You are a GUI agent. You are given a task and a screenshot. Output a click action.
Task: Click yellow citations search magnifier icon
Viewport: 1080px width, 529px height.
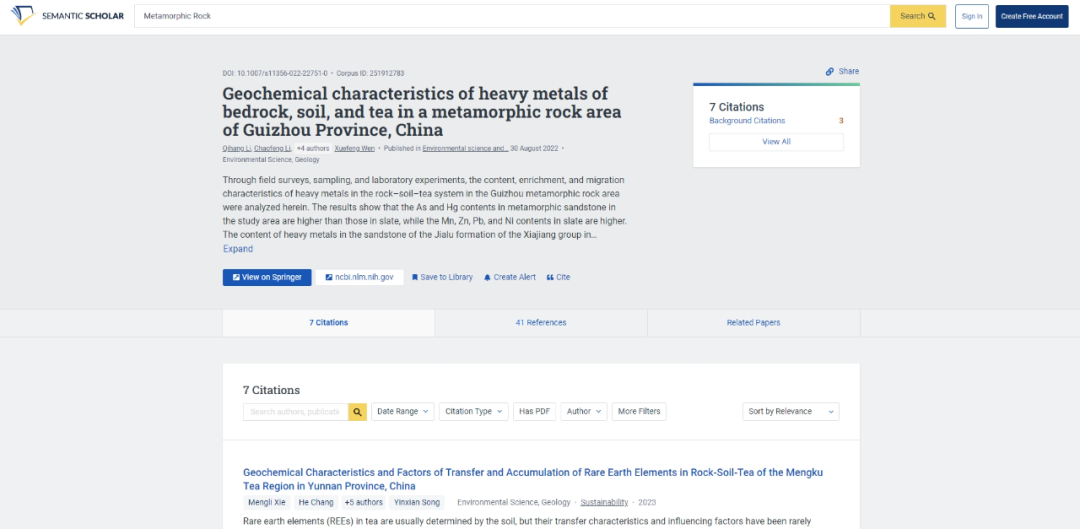[x=357, y=411]
